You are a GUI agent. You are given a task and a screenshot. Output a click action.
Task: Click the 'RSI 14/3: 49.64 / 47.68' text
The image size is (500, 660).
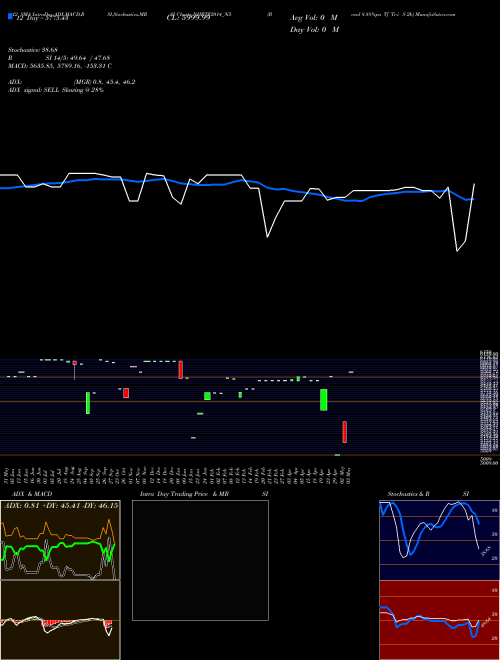59,58
